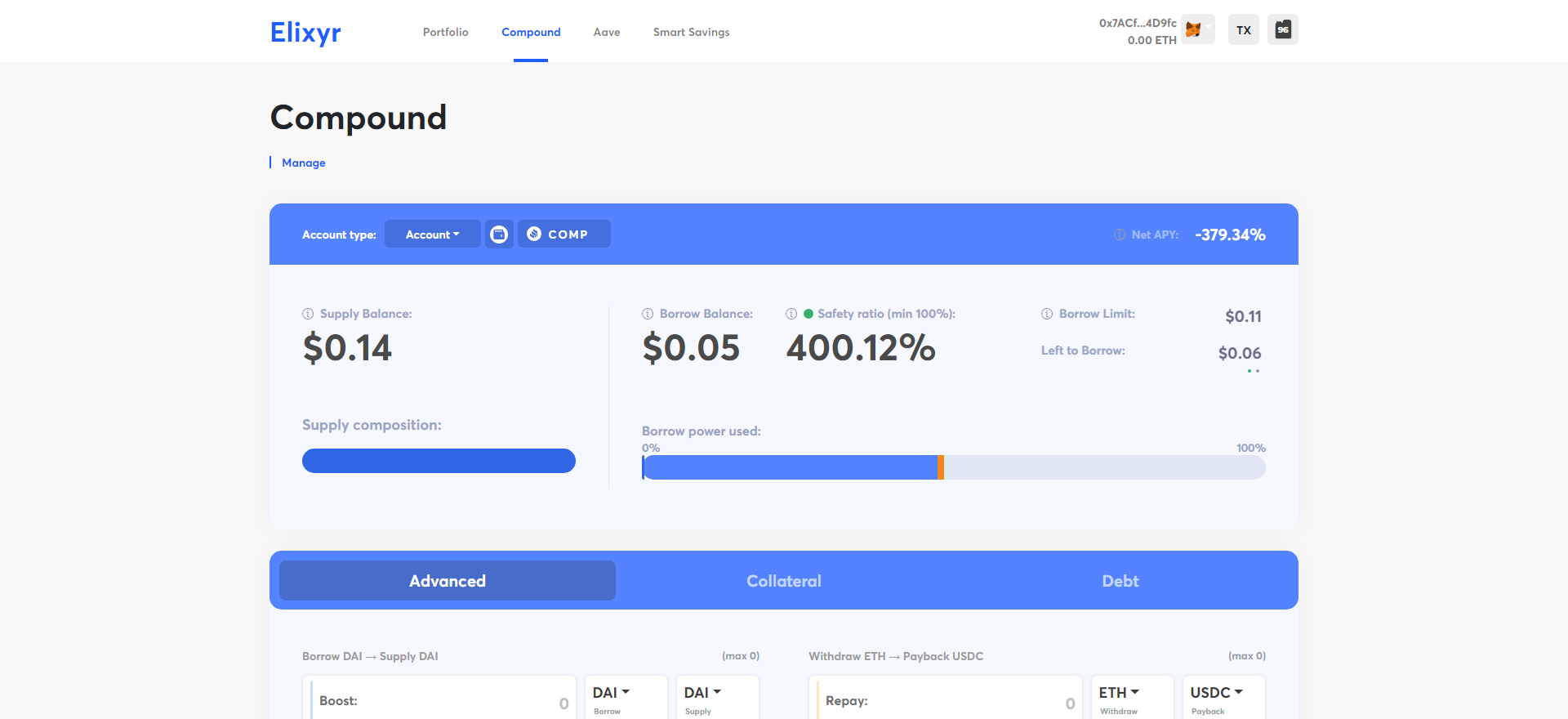Click the info icon next to Borrow Limit
Image resolution: width=1568 pixels, height=719 pixels.
point(1047,314)
